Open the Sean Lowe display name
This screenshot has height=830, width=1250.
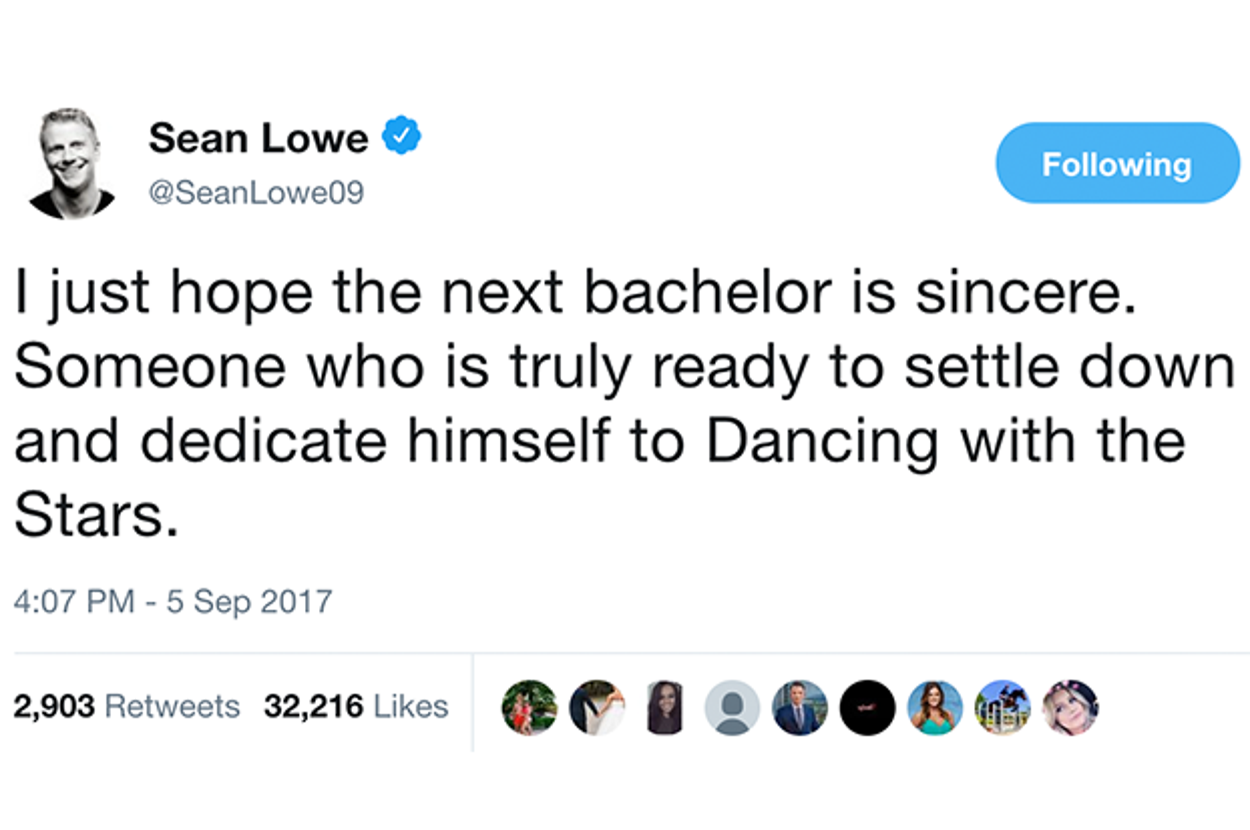coord(258,138)
